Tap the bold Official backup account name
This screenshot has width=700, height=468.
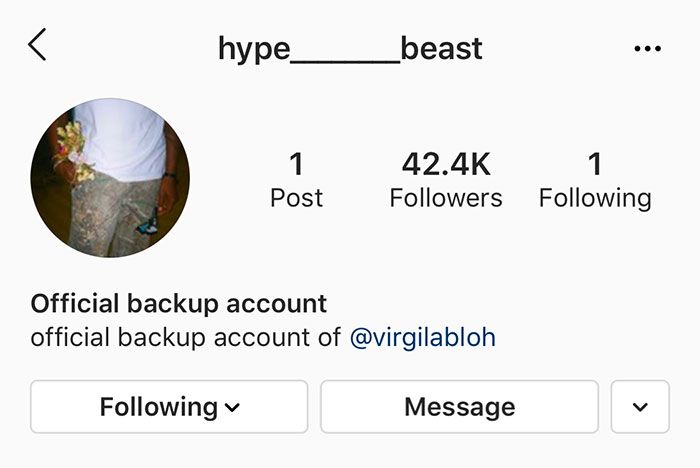179,304
